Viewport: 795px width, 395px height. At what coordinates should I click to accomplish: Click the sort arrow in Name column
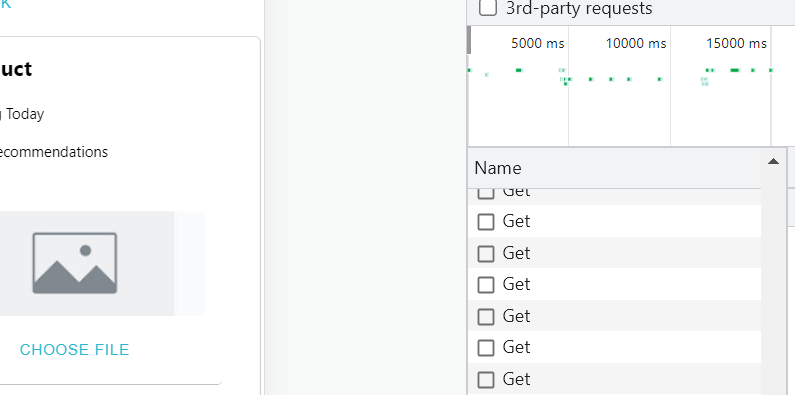click(773, 162)
